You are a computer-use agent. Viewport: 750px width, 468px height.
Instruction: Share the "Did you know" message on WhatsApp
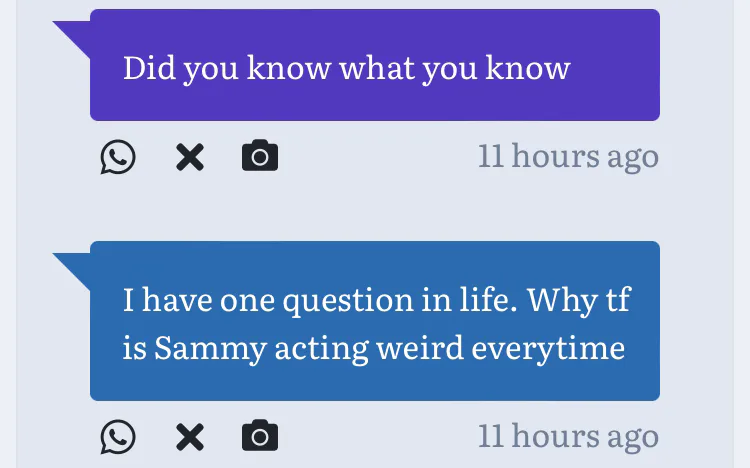(x=118, y=157)
